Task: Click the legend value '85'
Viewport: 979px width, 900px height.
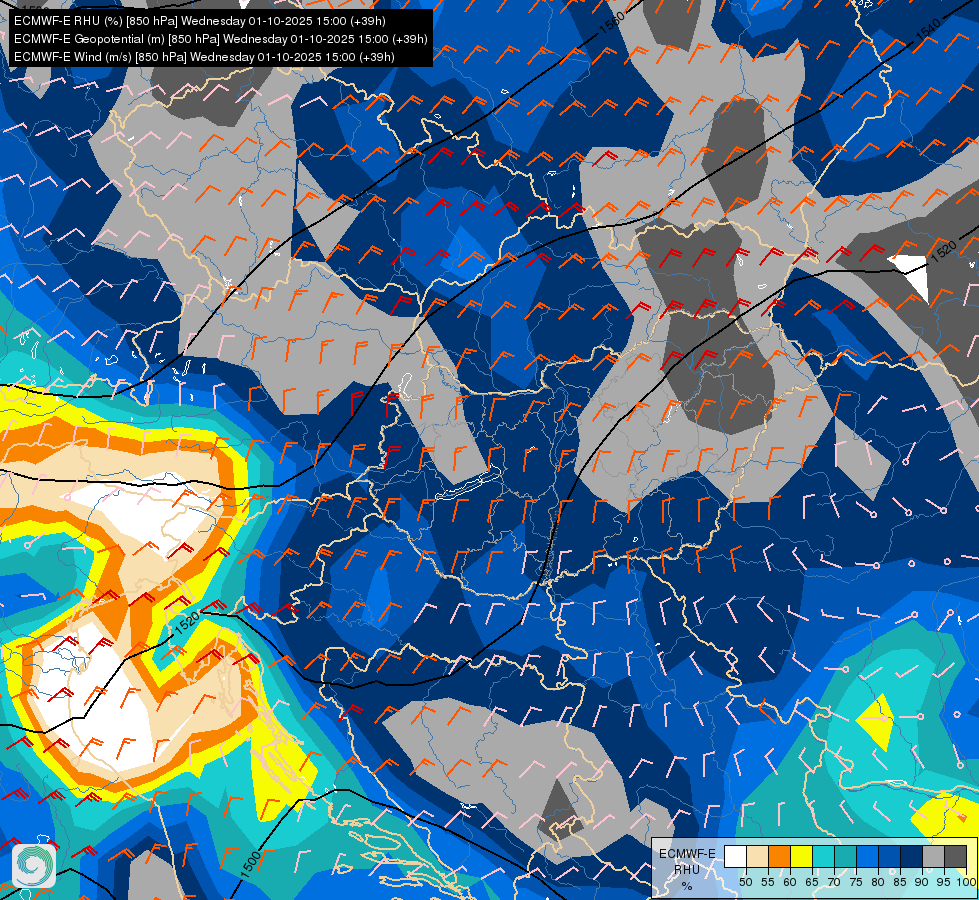Action: 900,882
